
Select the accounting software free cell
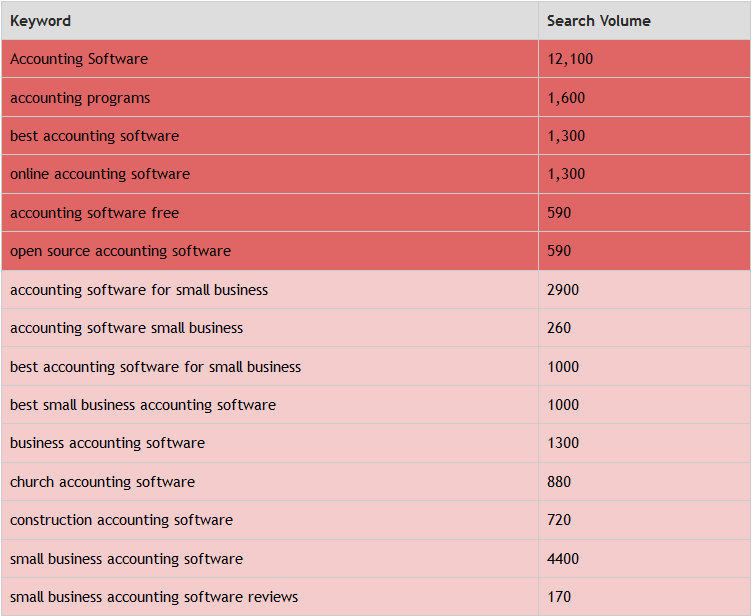click(270, 213)
